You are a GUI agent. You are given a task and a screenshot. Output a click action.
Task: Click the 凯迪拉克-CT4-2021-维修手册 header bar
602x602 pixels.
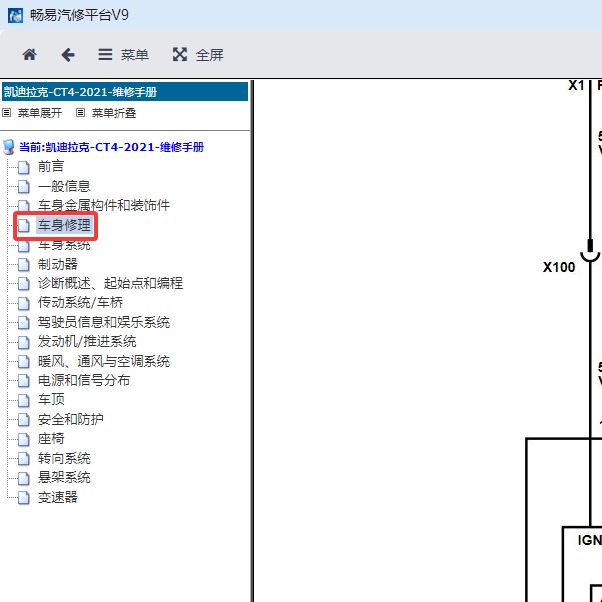click(125, 92)
